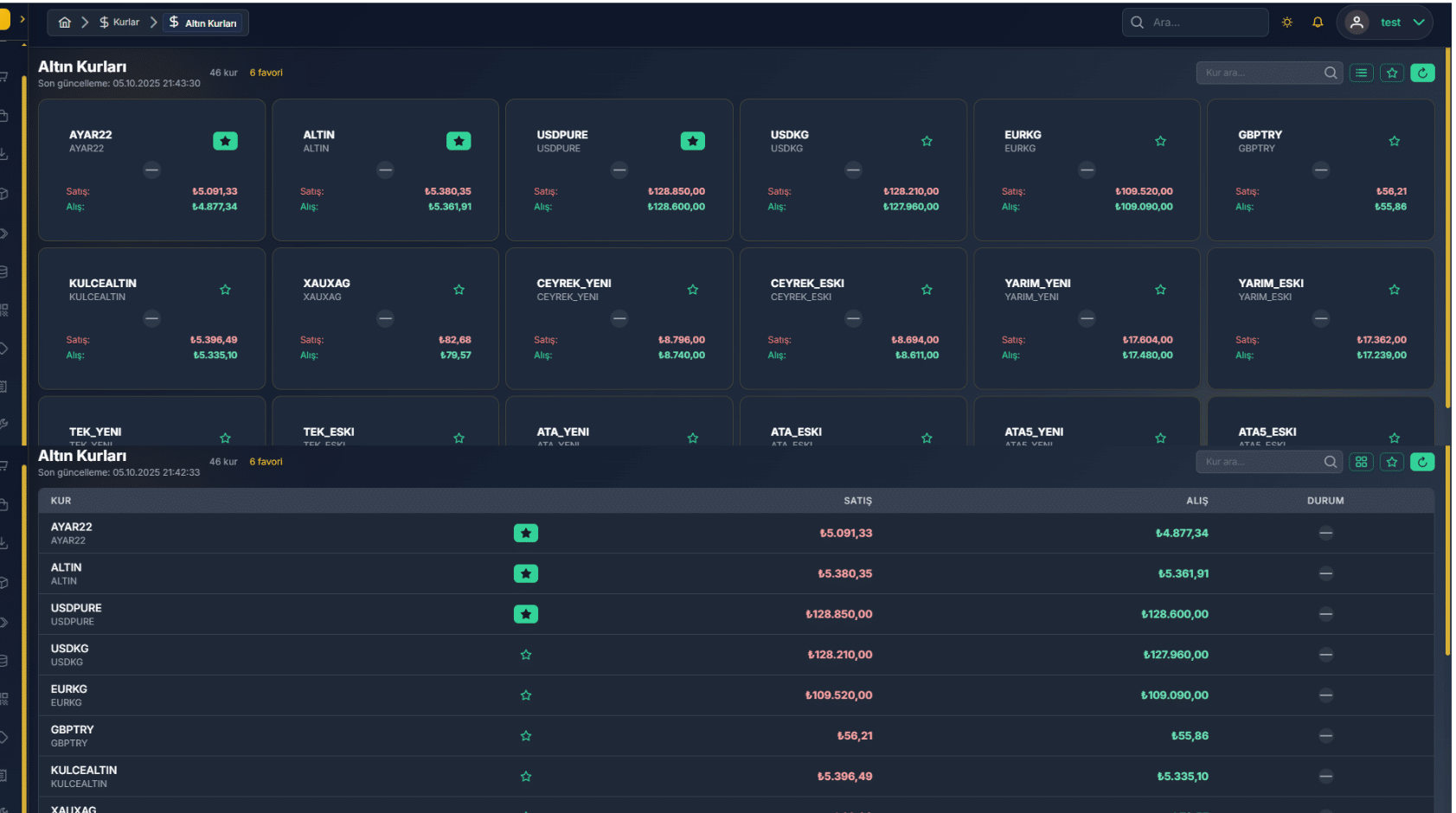
Task: Click the favorites filter star above the table
Action: [1392, 462]
